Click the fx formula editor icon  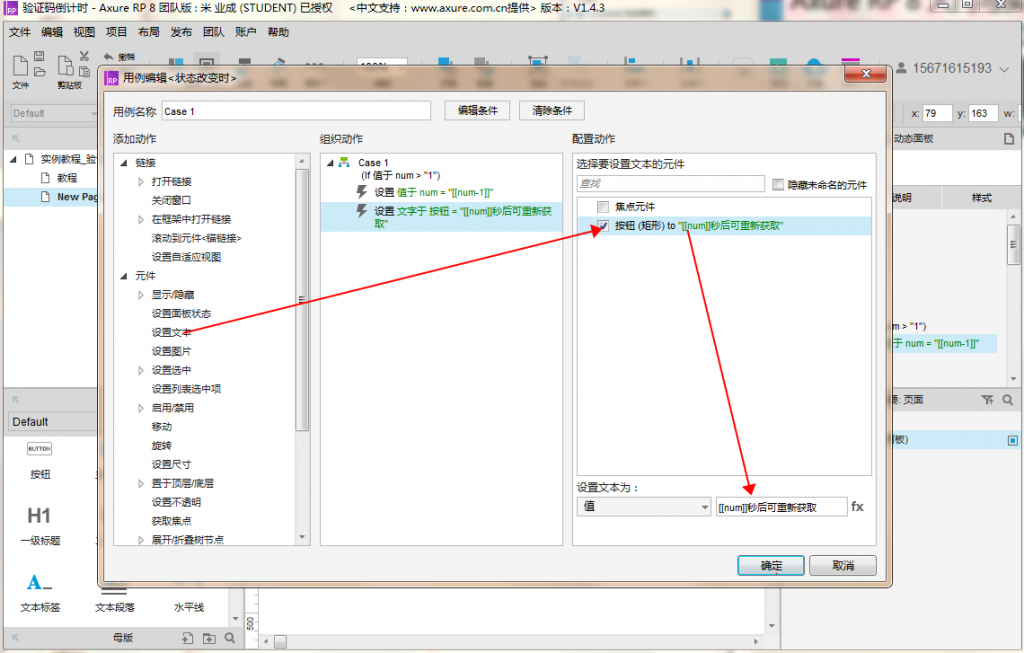coord(857,507)
